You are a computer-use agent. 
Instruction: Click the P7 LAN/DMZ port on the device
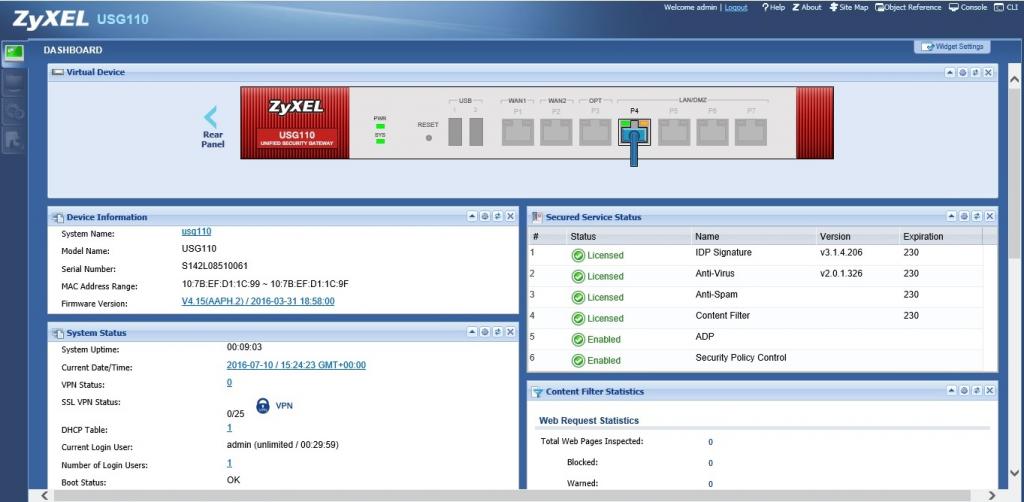[751, 132]
